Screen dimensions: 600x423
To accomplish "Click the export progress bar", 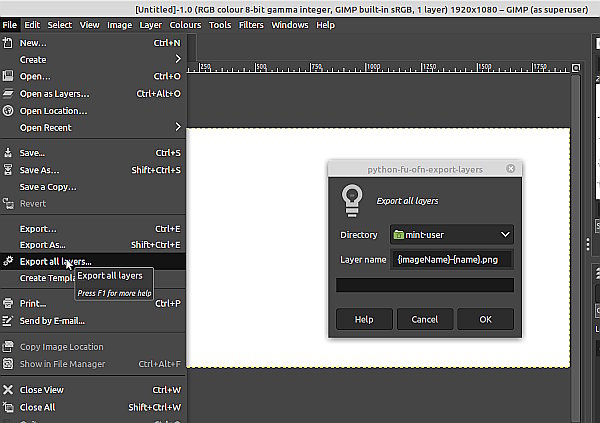I will tap(425, 285).
